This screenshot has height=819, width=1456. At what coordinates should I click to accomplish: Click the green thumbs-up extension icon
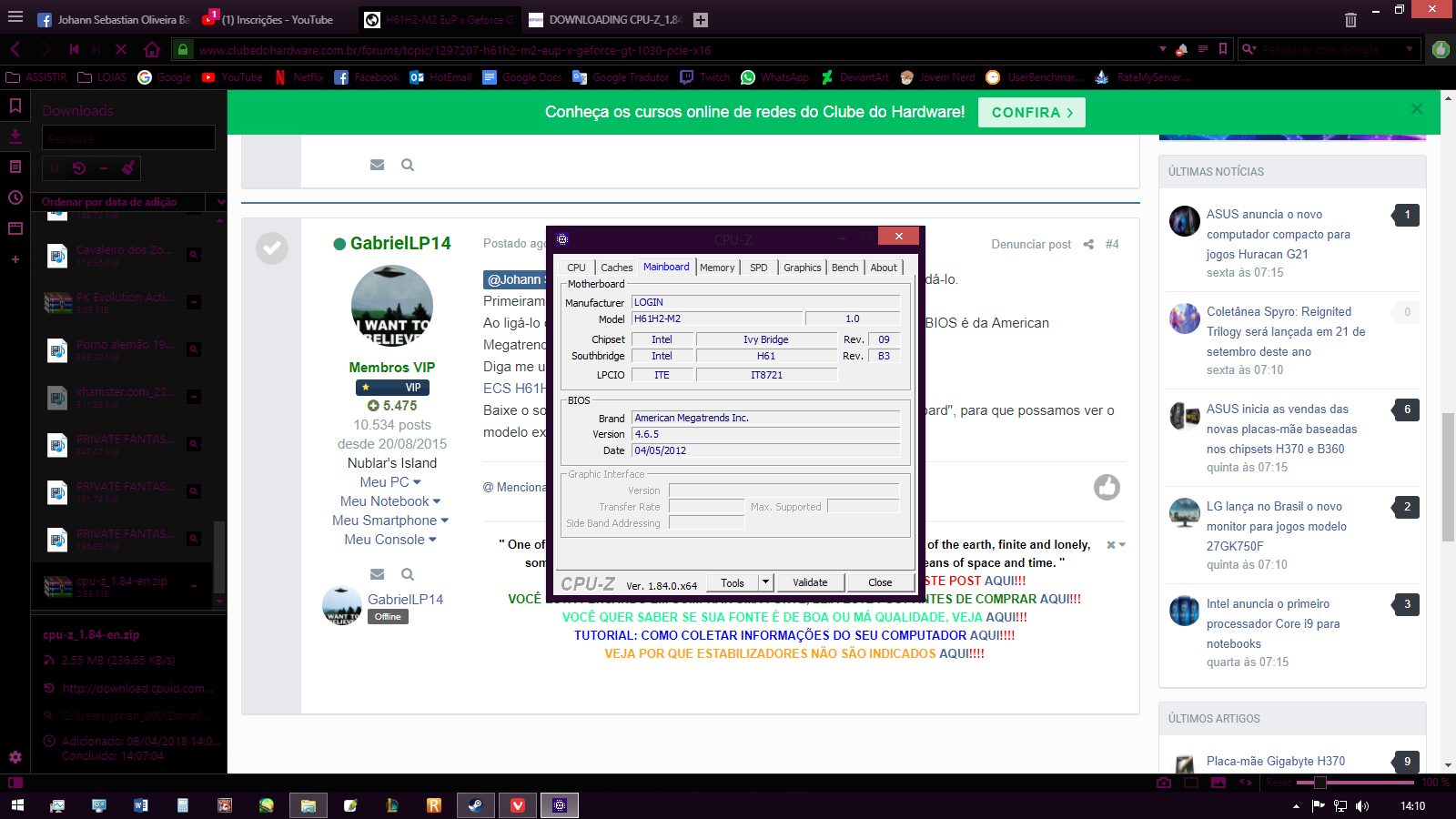1441,49
